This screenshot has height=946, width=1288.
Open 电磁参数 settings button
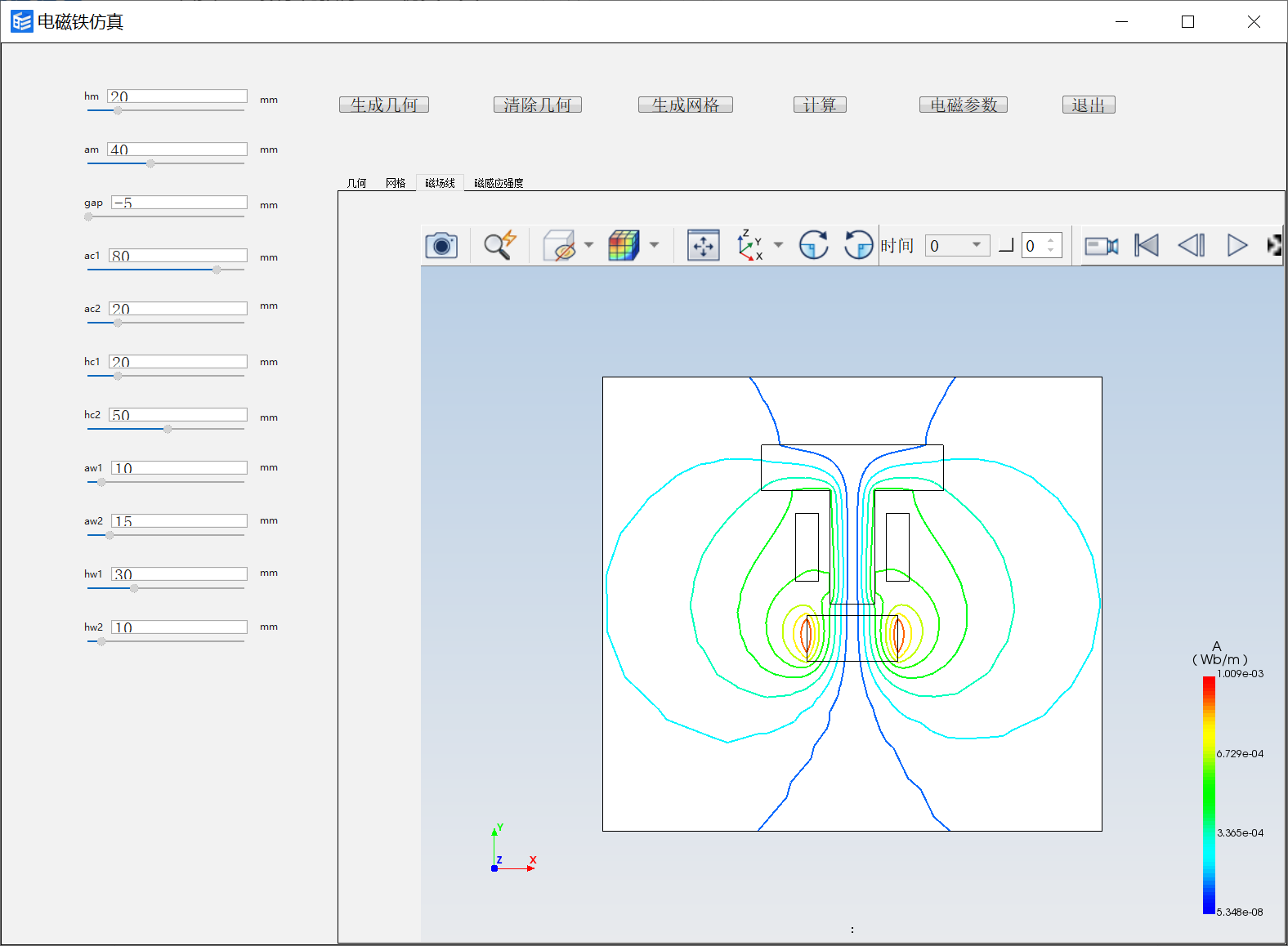coord(964,105)
